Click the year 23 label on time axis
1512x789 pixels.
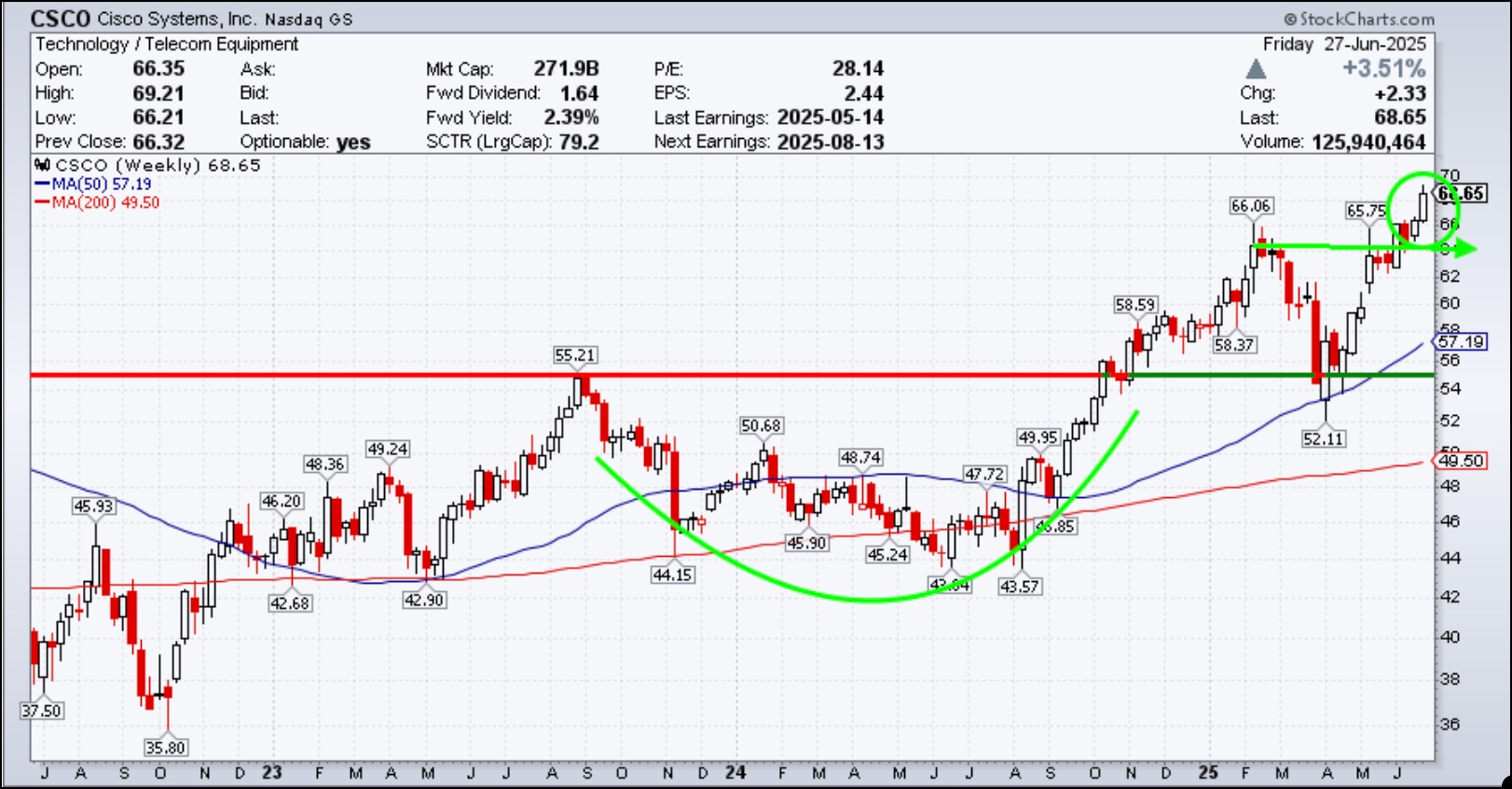271,773
